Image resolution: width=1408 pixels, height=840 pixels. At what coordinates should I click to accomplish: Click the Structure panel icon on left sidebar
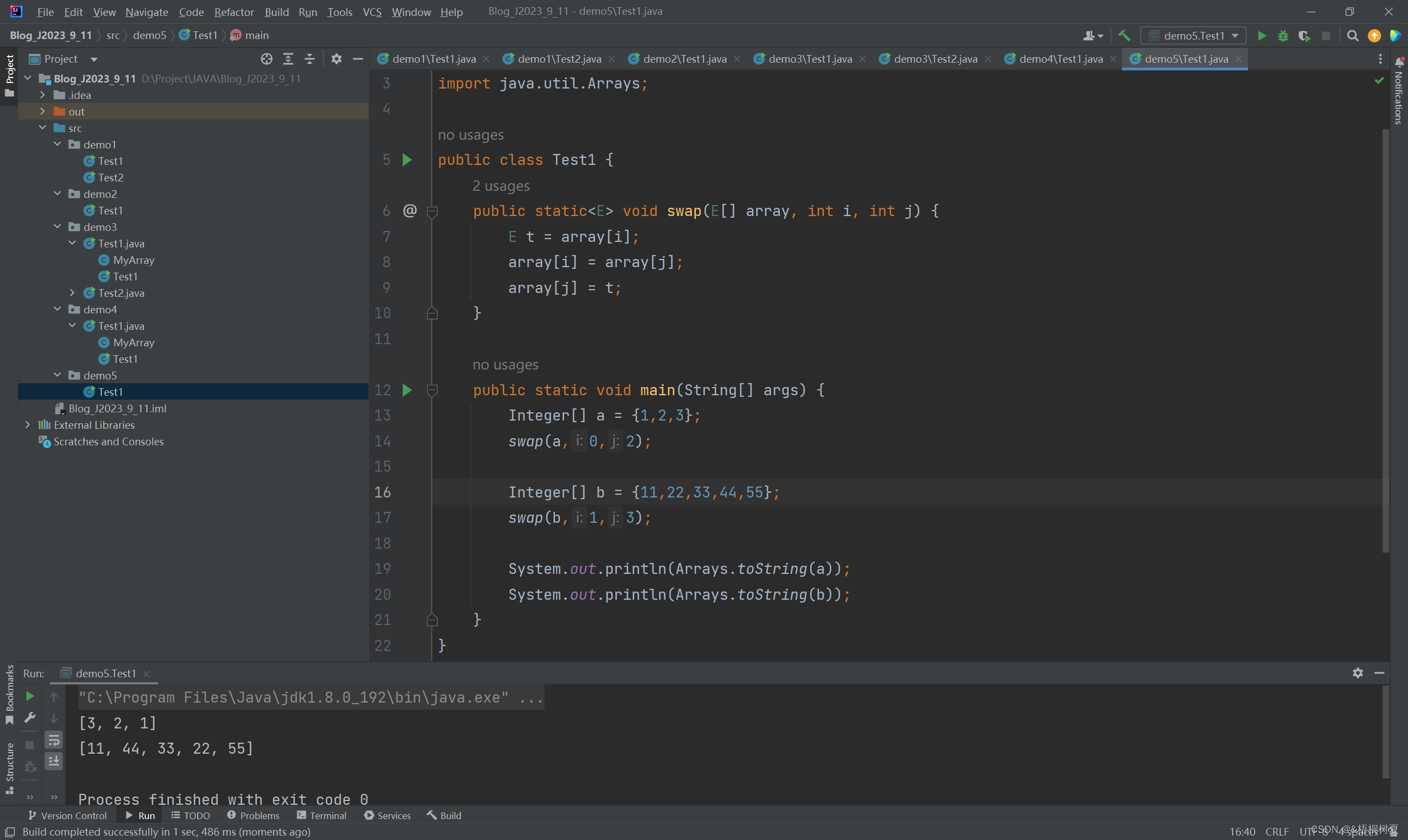tap(10, 770)
